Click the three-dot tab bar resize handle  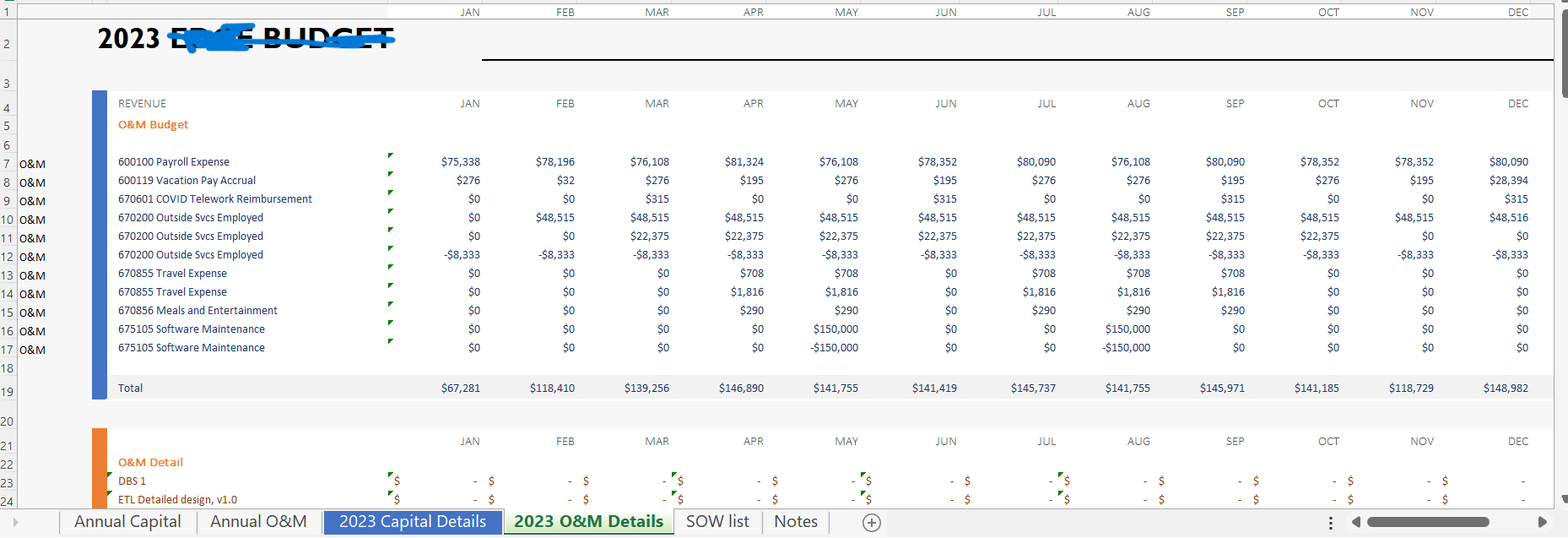[1331, 523]
